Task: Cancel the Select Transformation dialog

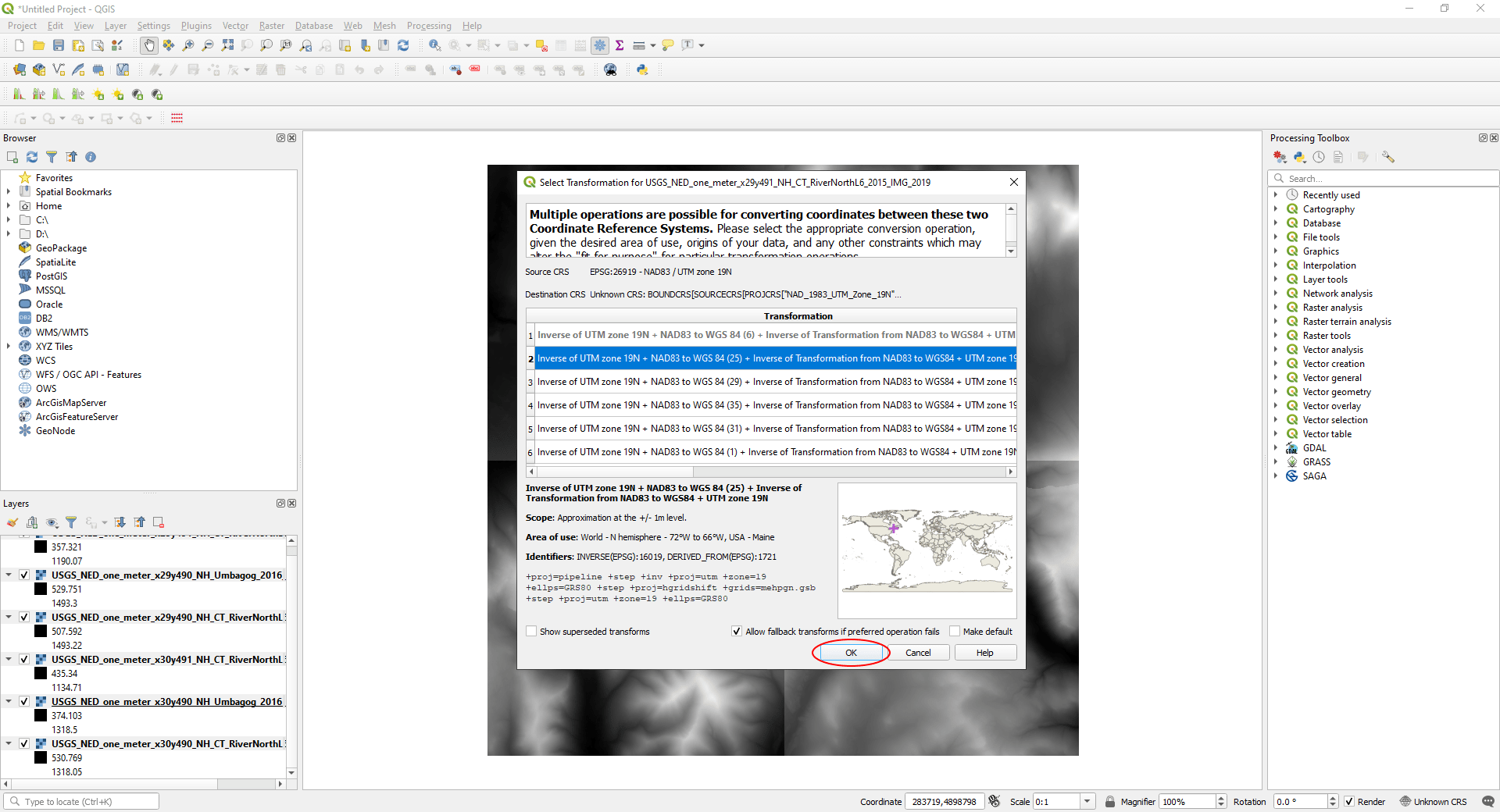Action: click(x=918, y=653)
